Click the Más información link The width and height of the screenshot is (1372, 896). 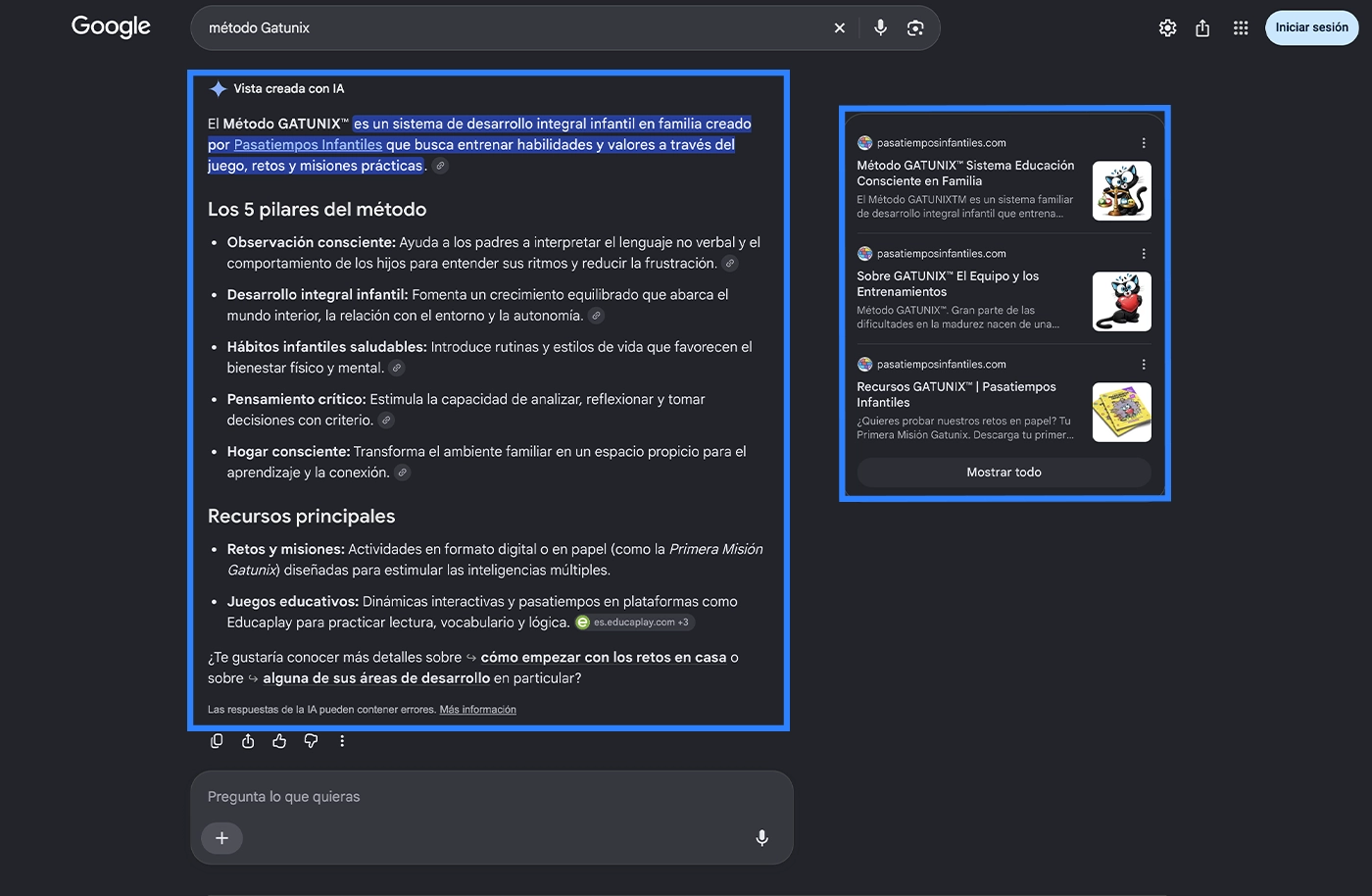click(477, 710)
